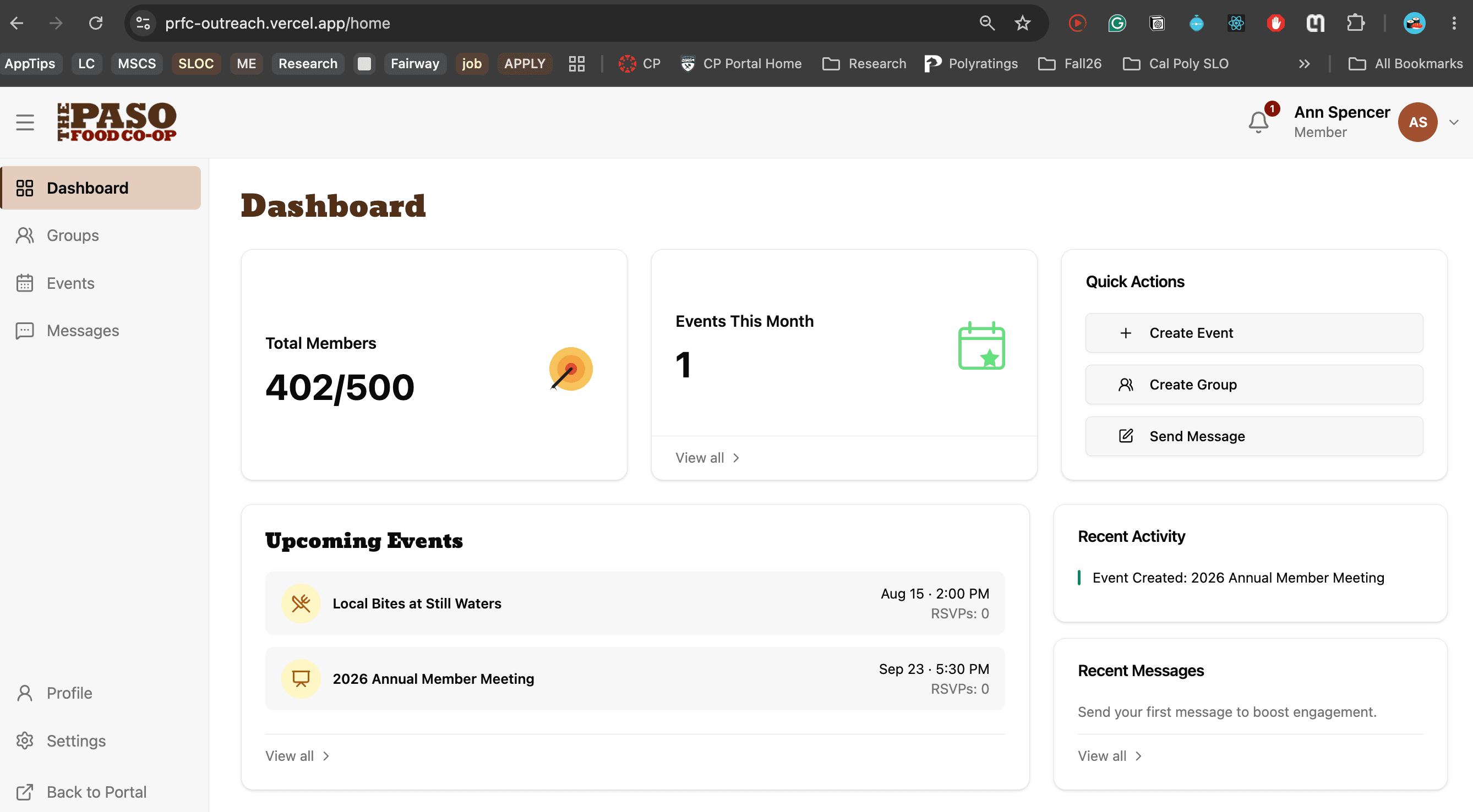Click the red hand ad blocker extension icon
This screenshot has width=1473, height=812.
pos(1276,23)
